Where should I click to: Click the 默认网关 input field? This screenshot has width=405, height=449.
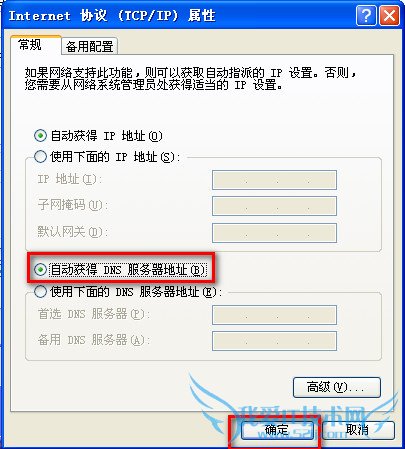pos(274,233)
